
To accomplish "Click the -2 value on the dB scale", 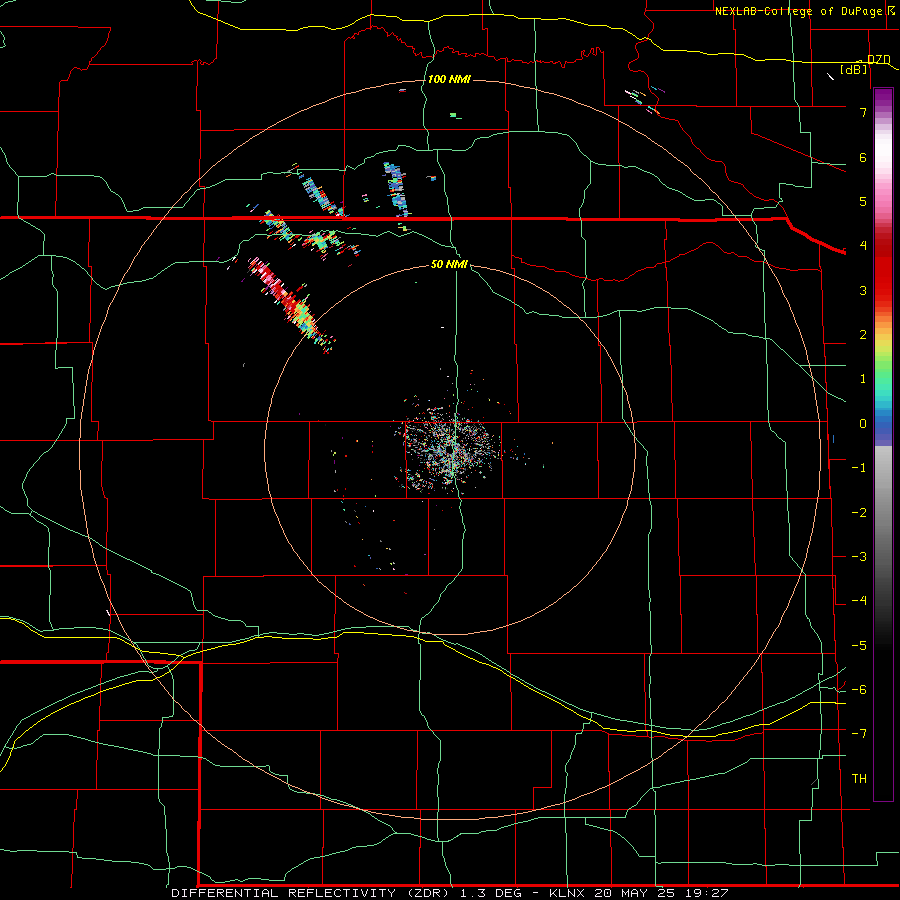I will click(x=859, y=513).
